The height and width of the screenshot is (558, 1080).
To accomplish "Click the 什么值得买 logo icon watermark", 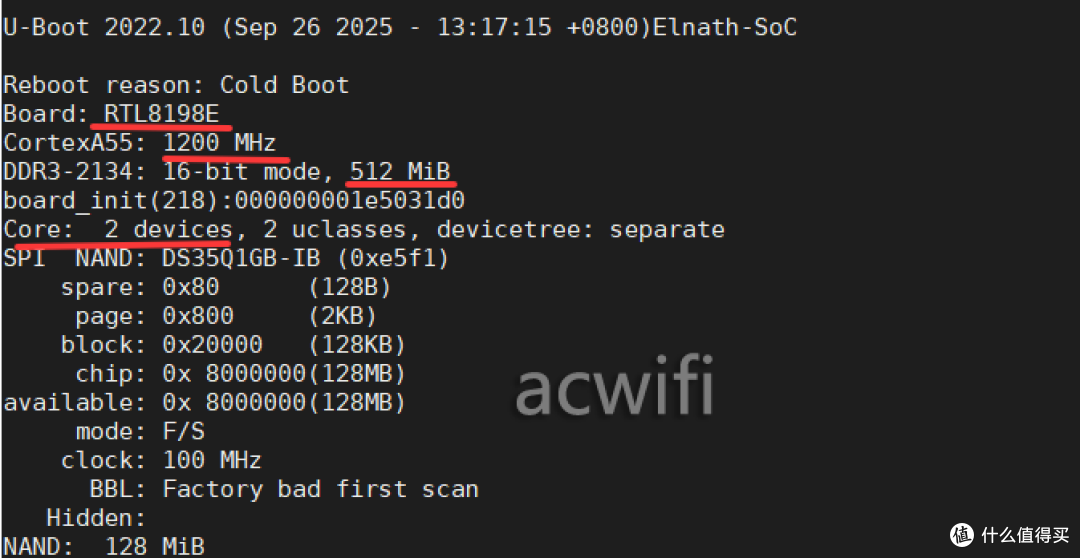I will [x=962, y=535].
